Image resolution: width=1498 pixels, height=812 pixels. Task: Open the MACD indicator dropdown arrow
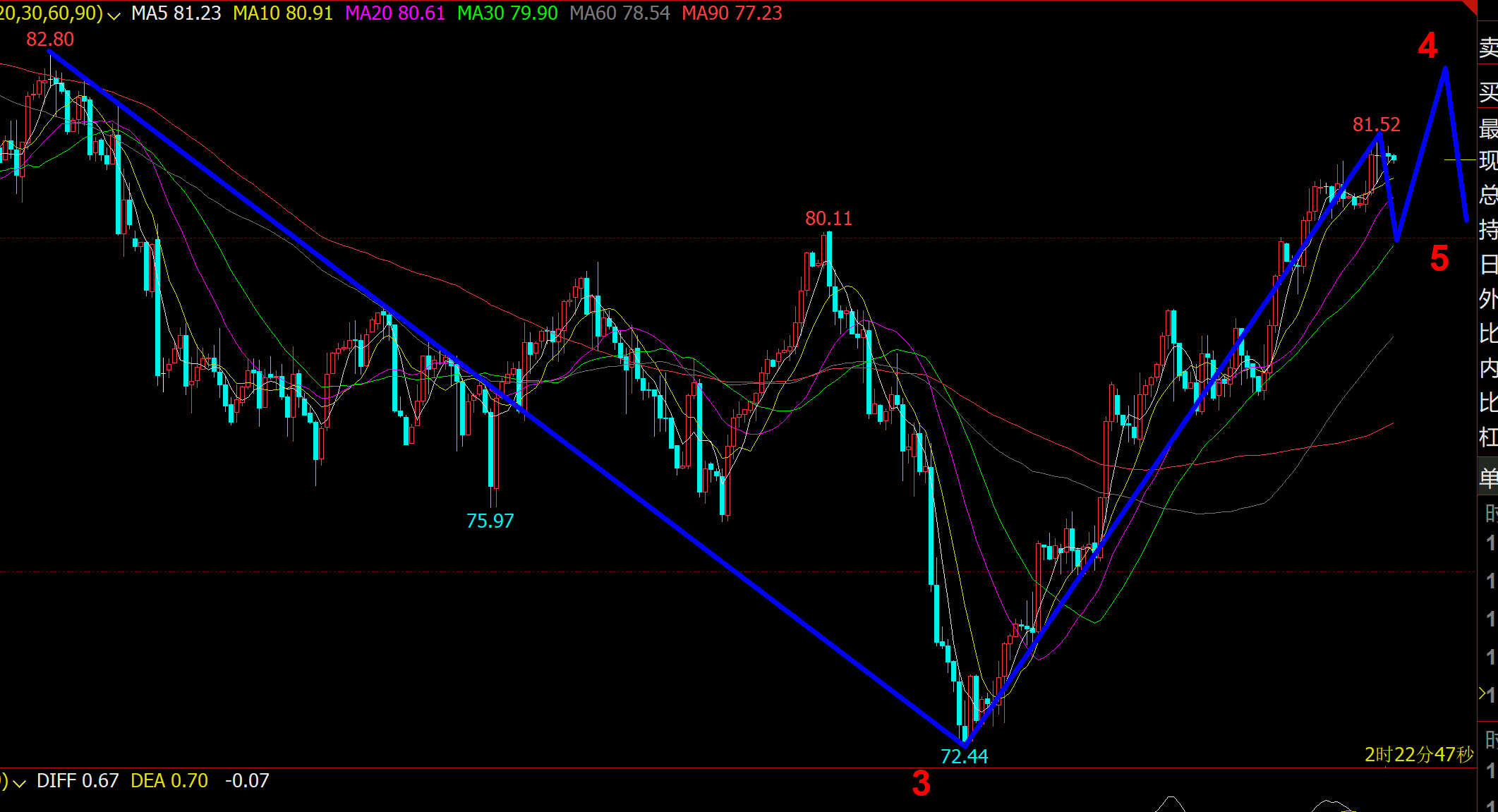point(19,782)
